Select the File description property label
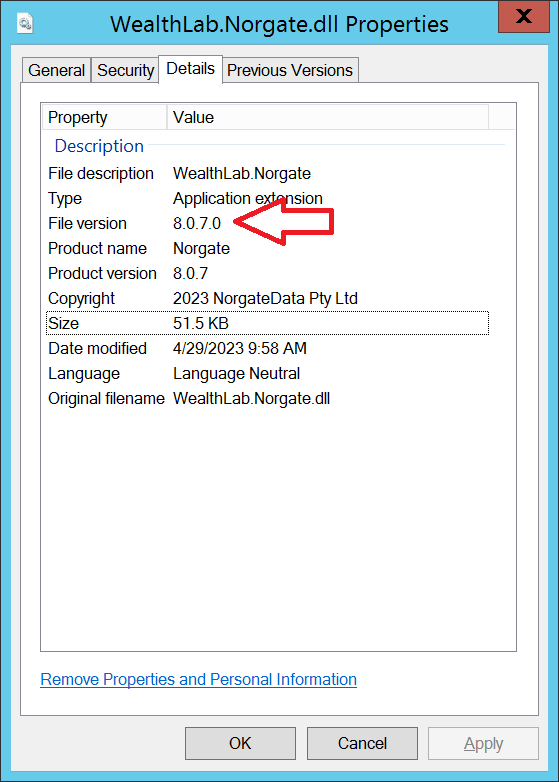This screenshot has width=559, height=782. pyautogui.click(x=101, y=174)
